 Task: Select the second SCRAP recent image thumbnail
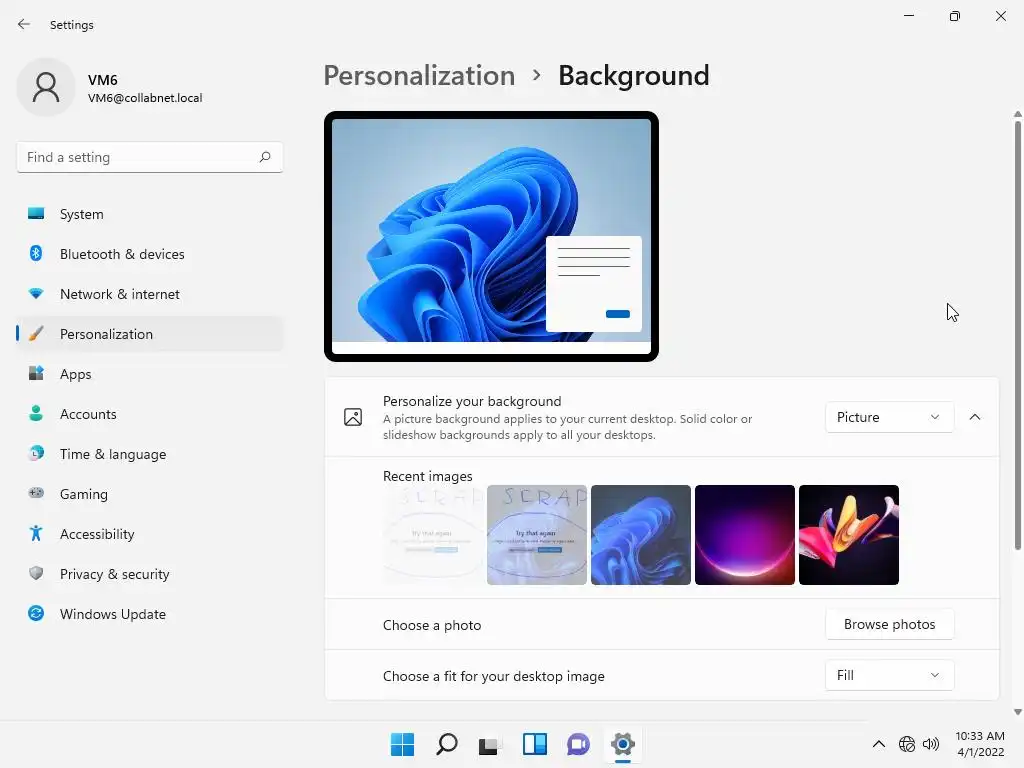coord(537,535)
